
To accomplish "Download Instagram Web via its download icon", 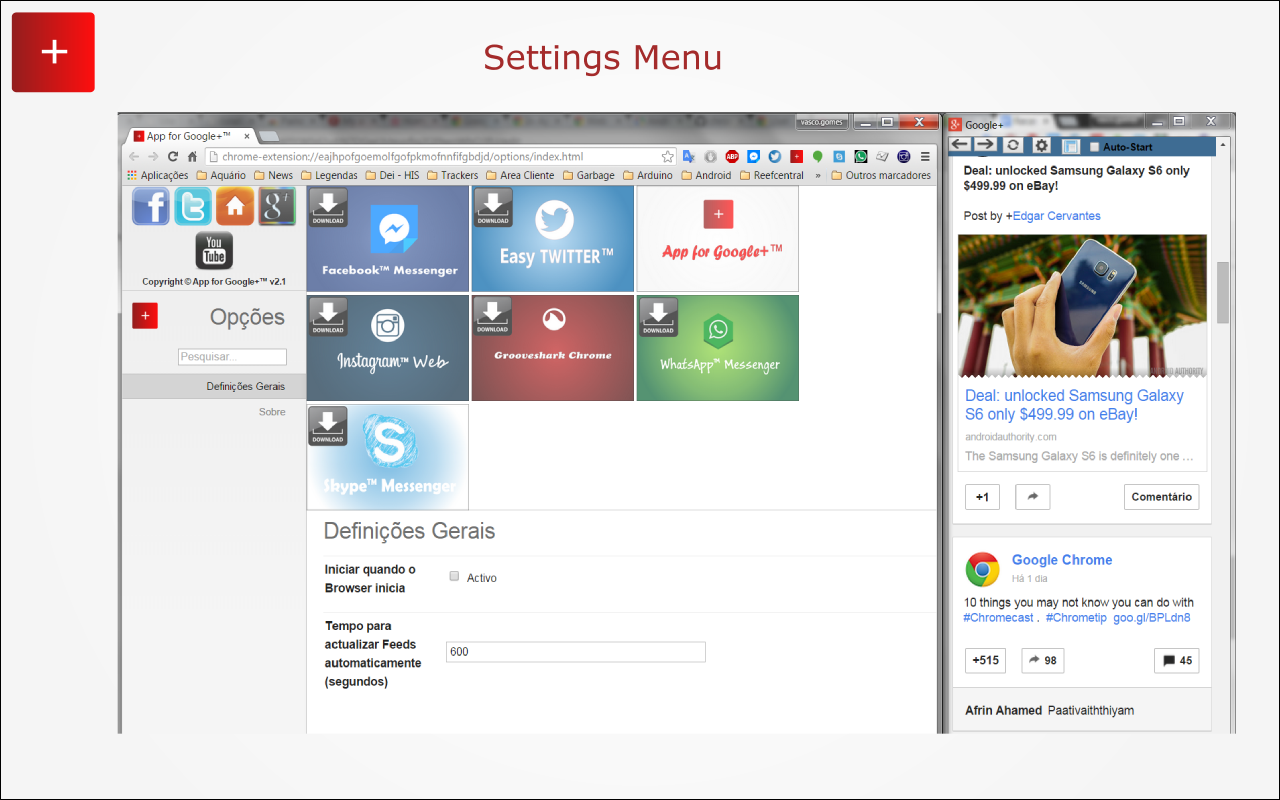I will pos(328,317).
